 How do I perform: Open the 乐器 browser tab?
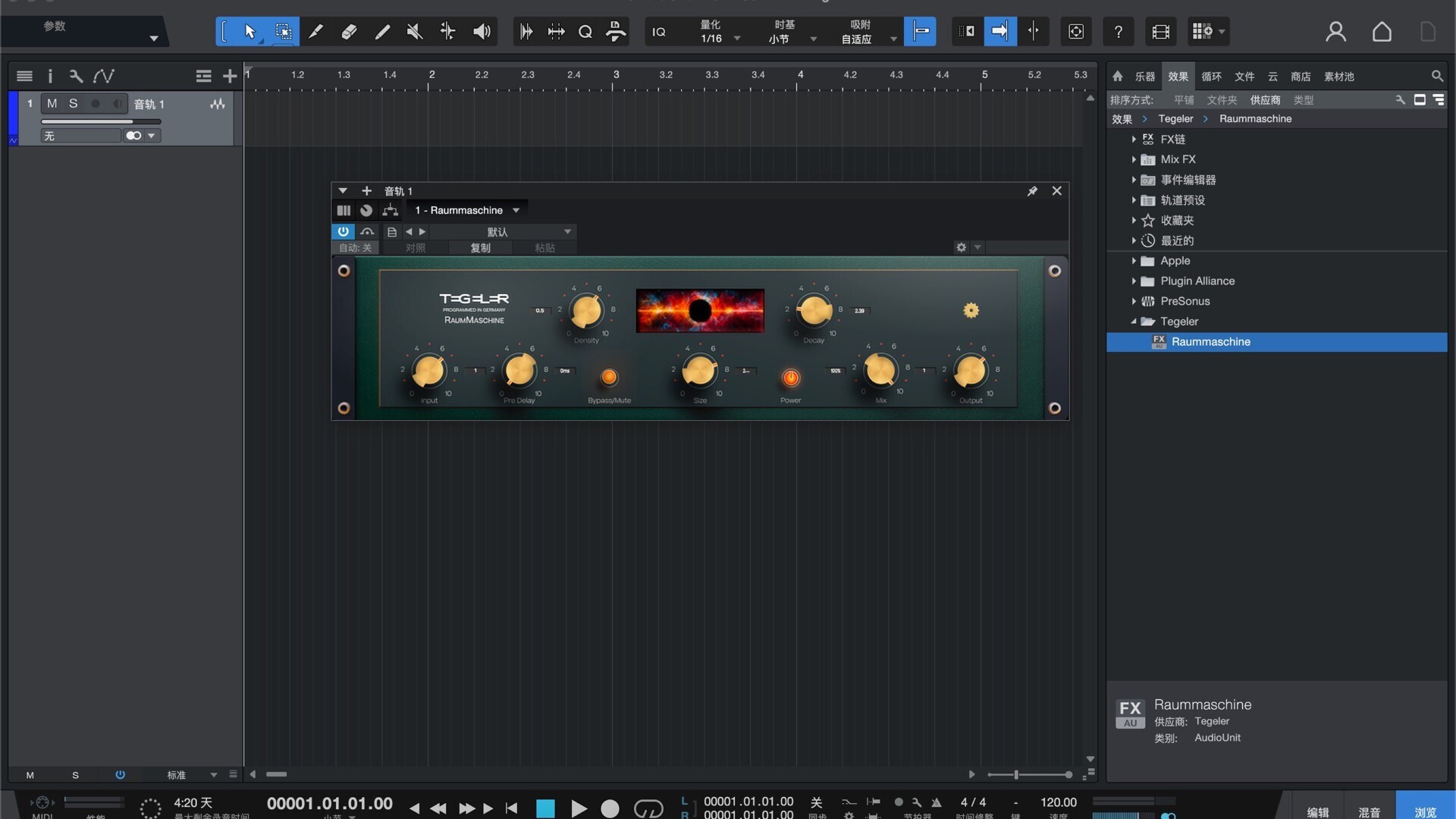(x=1144, y=77)
